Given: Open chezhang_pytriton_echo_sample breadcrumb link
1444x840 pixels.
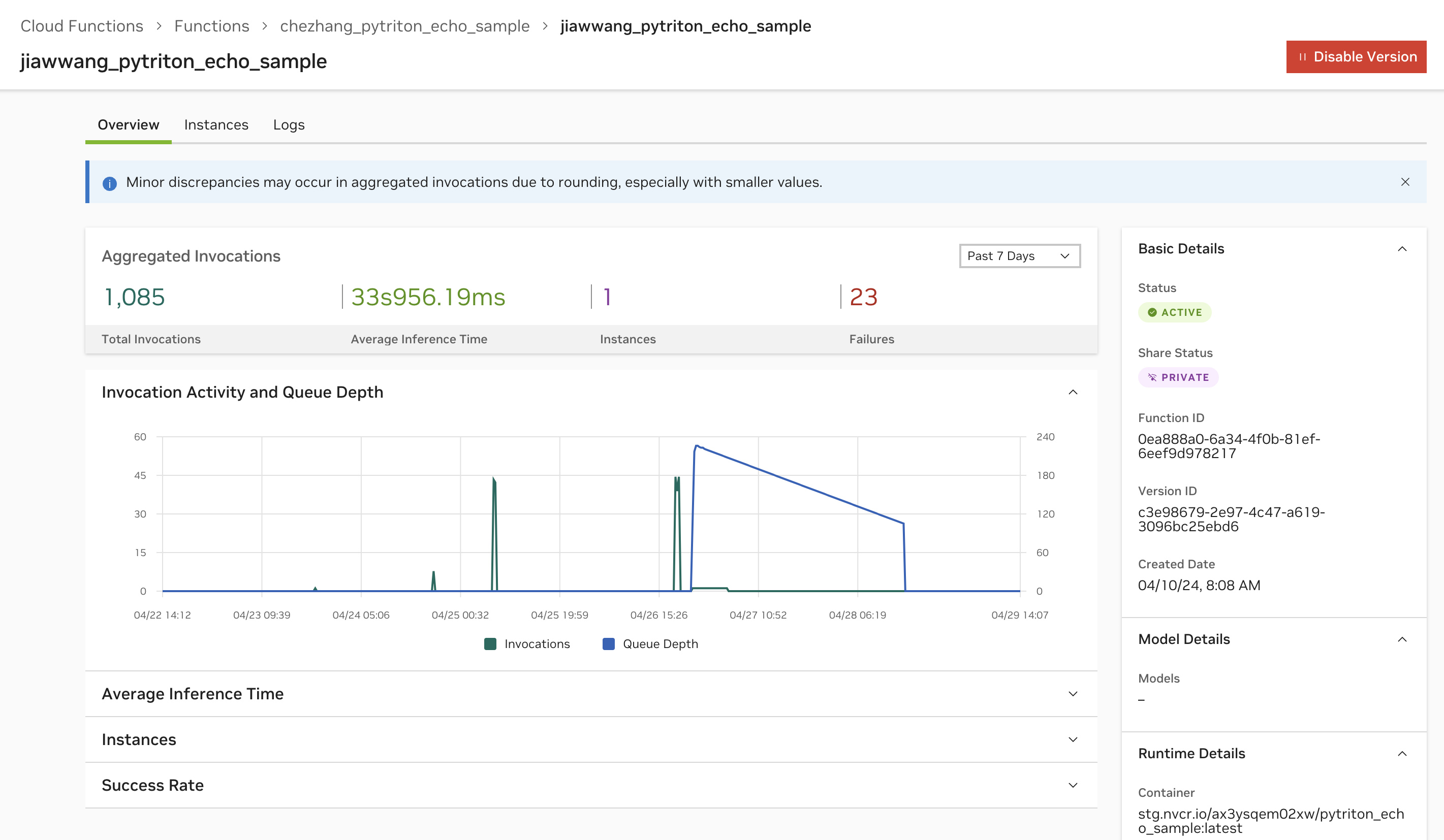Looking at the screenshot, I should 404,26.
